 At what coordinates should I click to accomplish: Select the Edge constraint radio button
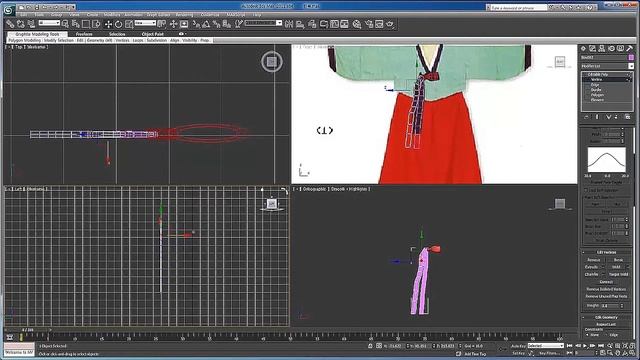(x=607, y=335)
